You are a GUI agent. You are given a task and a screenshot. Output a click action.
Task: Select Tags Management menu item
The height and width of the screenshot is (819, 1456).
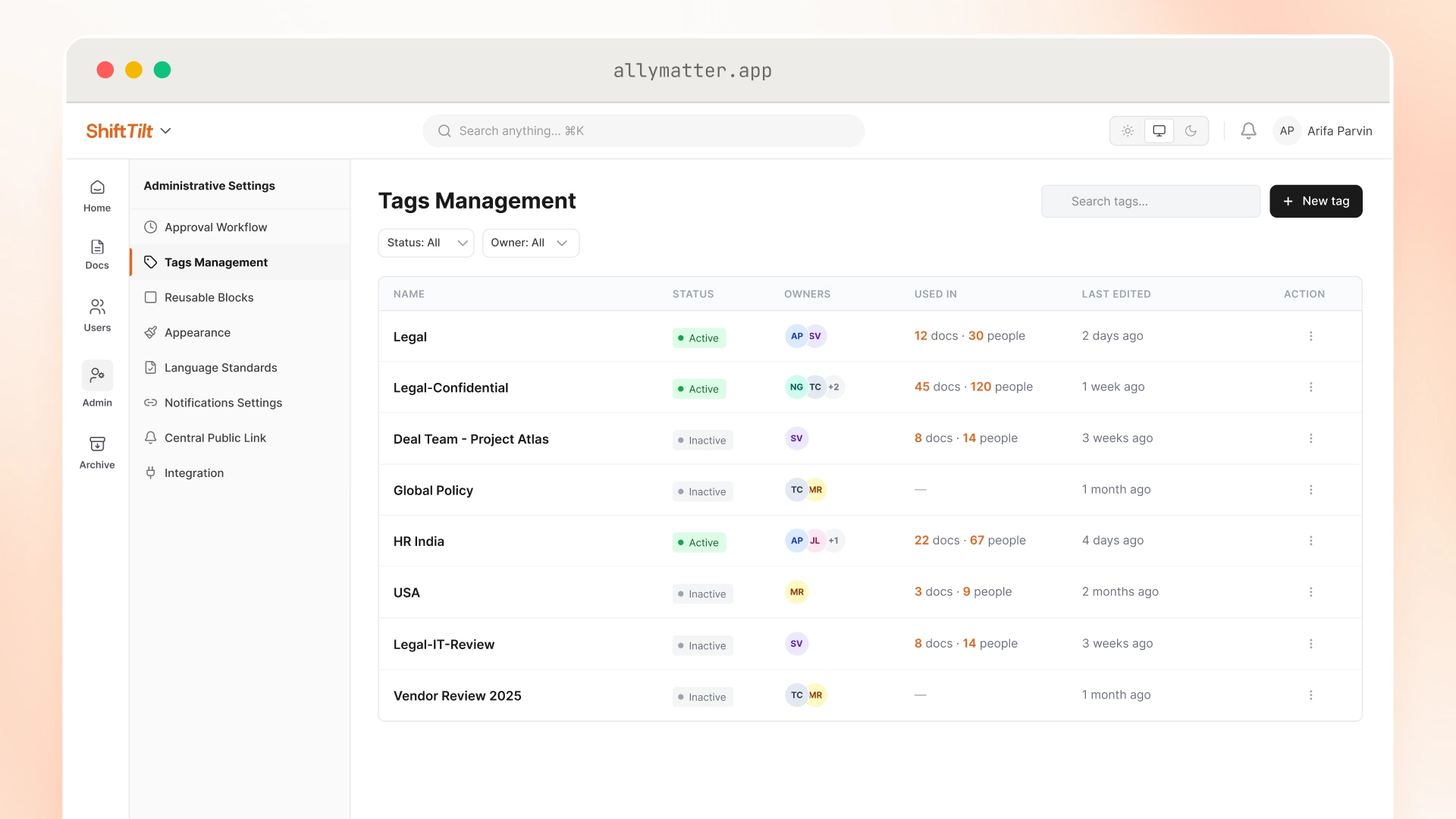pyautogui.click(x=240, y=262)
